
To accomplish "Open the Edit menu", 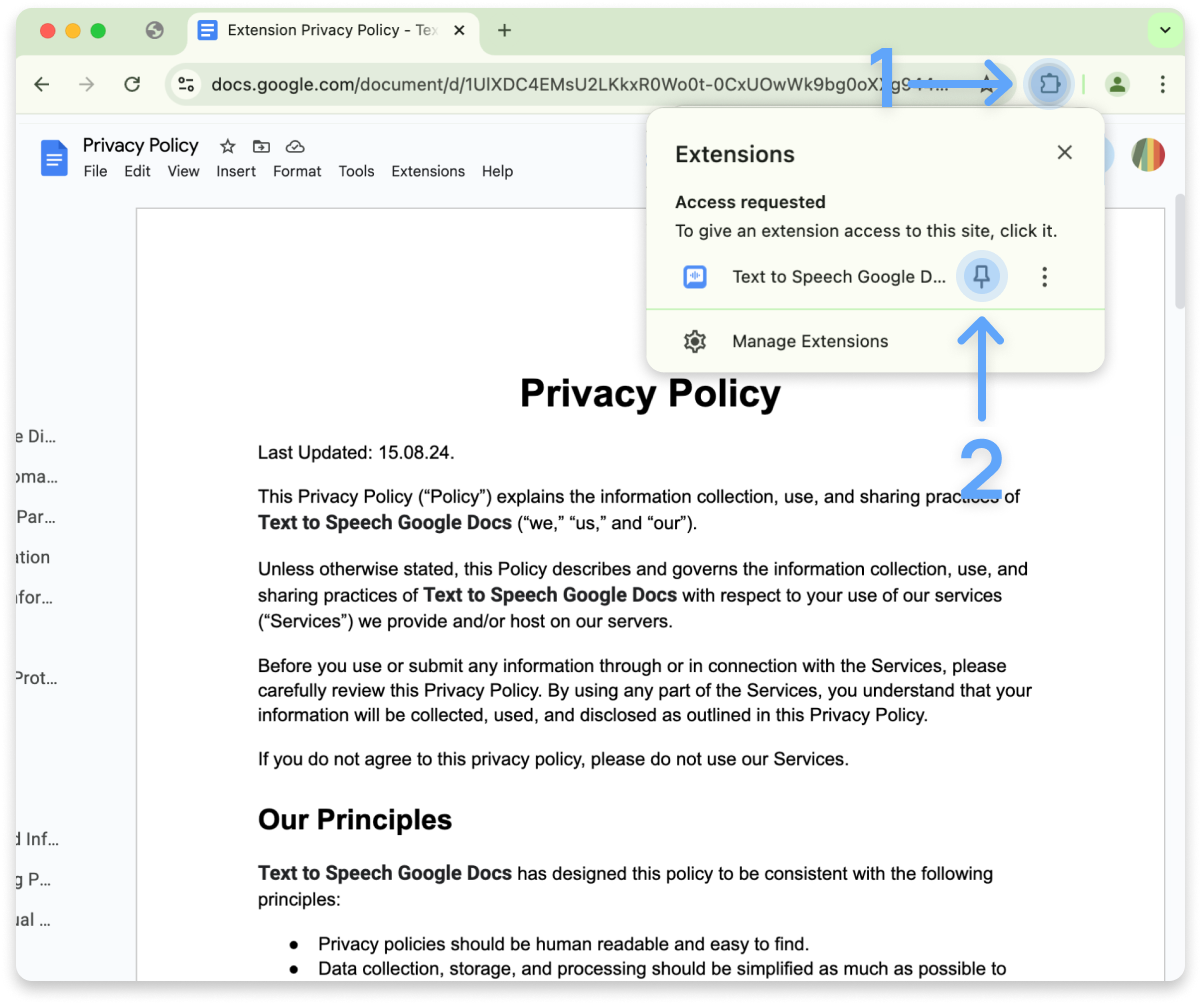I will pos(137,171).
